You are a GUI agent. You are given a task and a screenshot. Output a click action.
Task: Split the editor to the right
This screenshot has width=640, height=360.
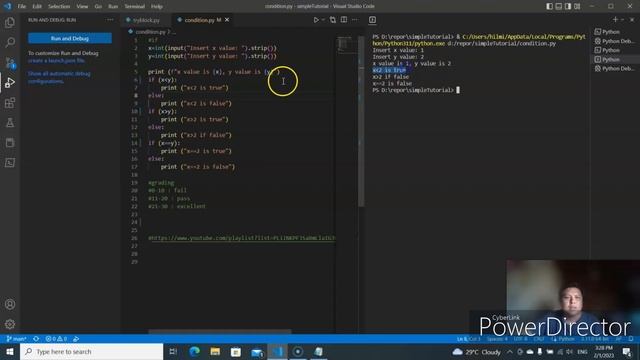pos(344,20)
